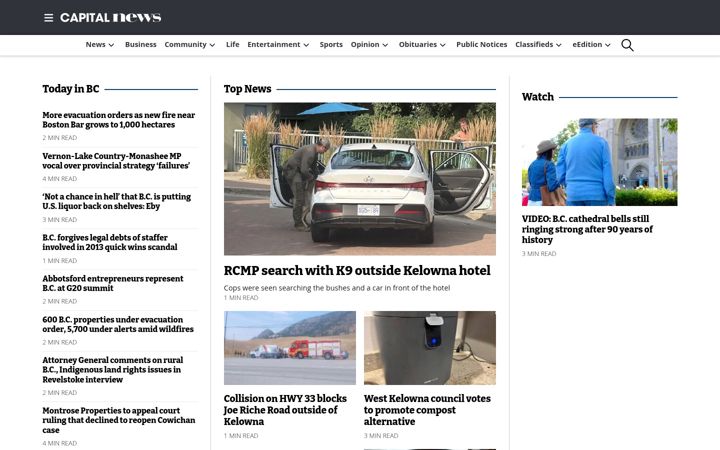
Task: Open the Sports menu item
Action: pos(331,45)
